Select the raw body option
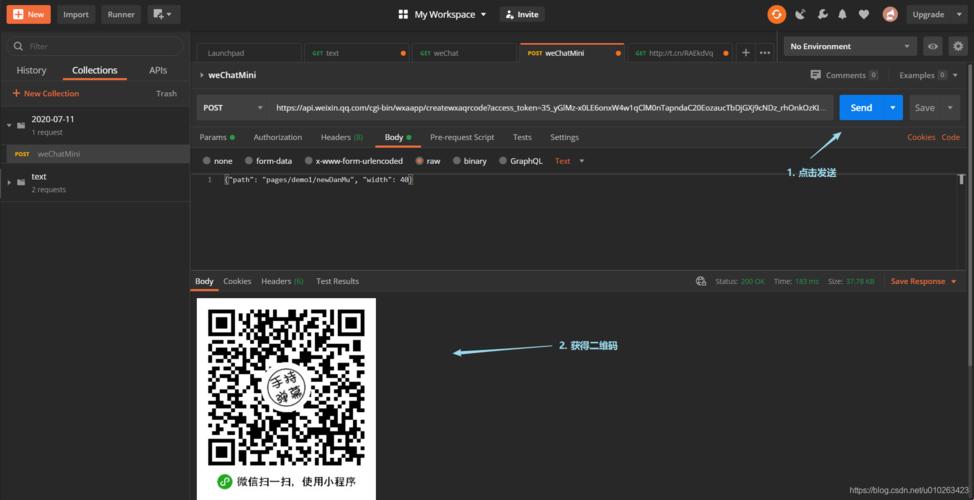The width and height of the screenshot is (974, 500). (428, 161)
